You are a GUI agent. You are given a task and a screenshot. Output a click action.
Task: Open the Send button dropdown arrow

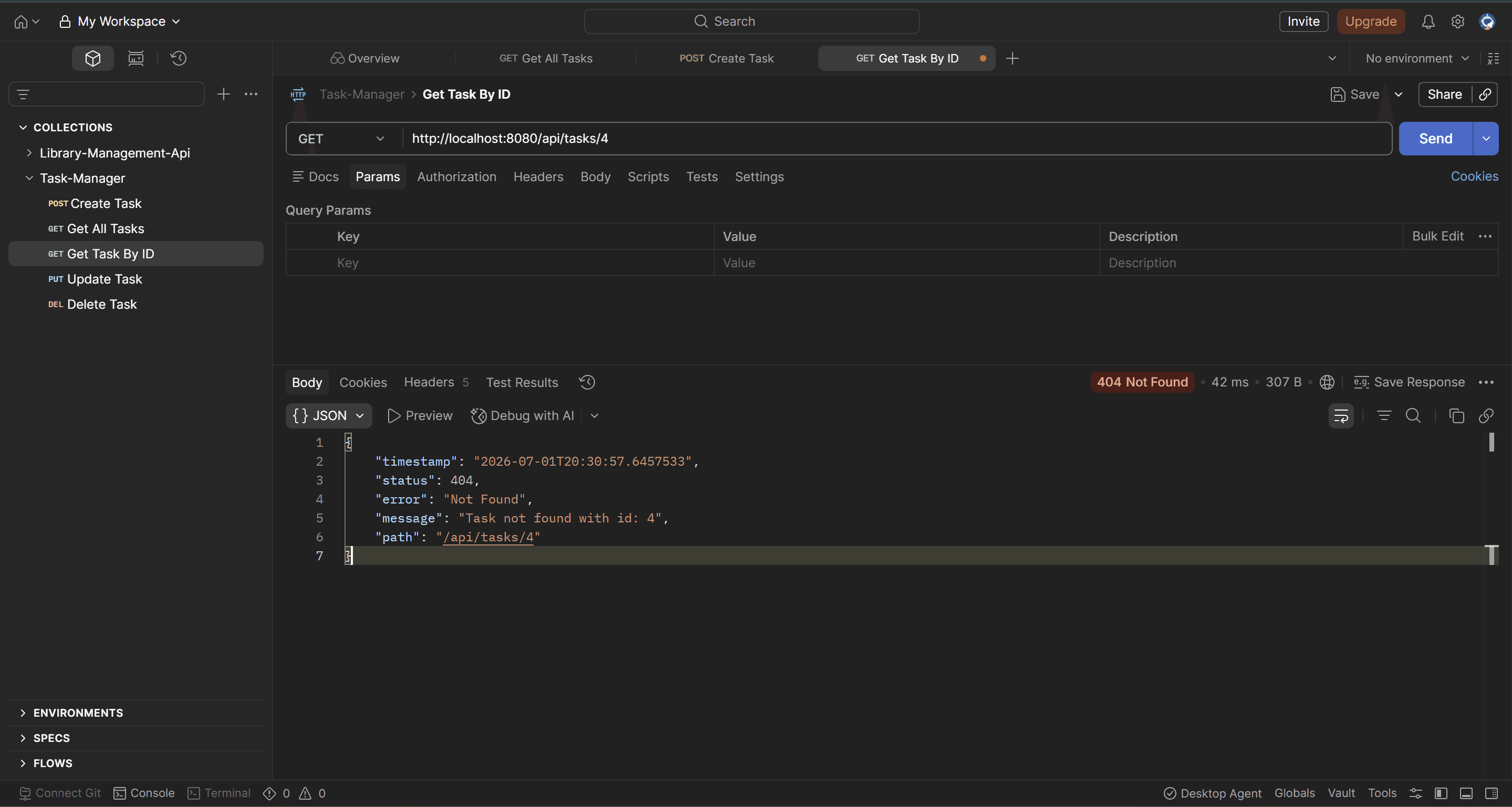click(x=1486, y=139)
